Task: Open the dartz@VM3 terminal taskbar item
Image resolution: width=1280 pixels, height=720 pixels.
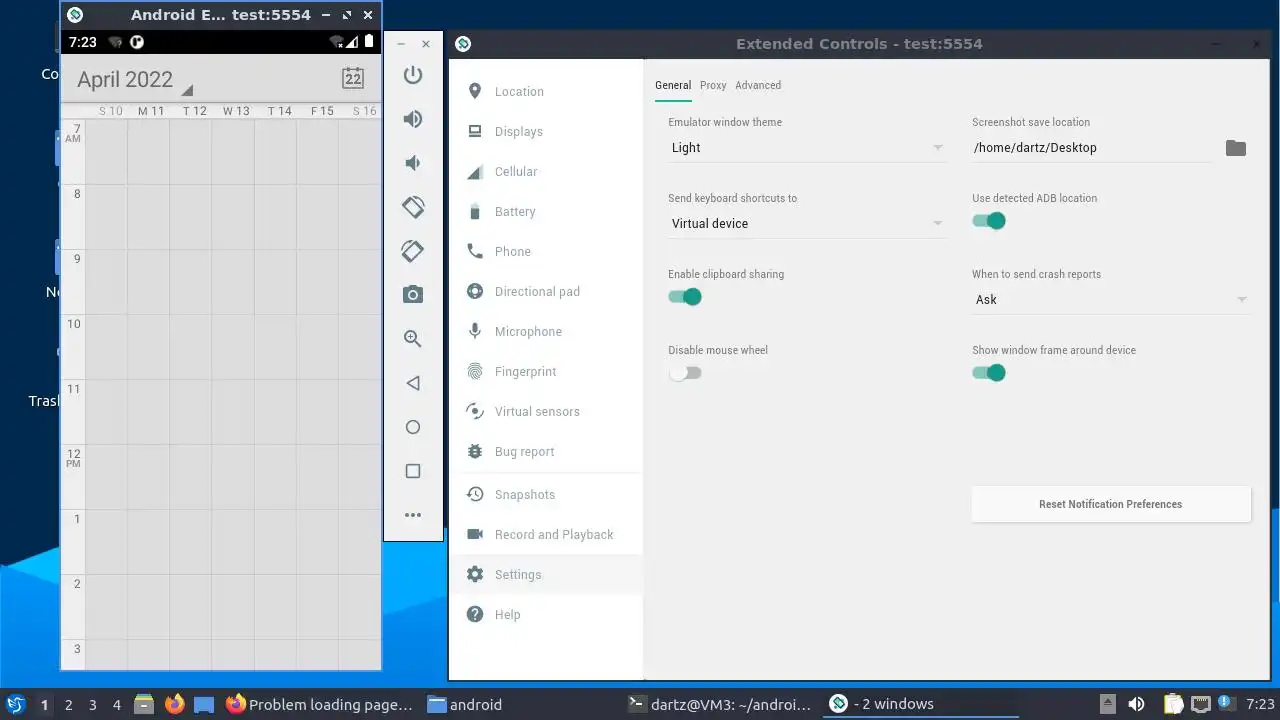Action: pyautogui.click(x=720, y=704)
